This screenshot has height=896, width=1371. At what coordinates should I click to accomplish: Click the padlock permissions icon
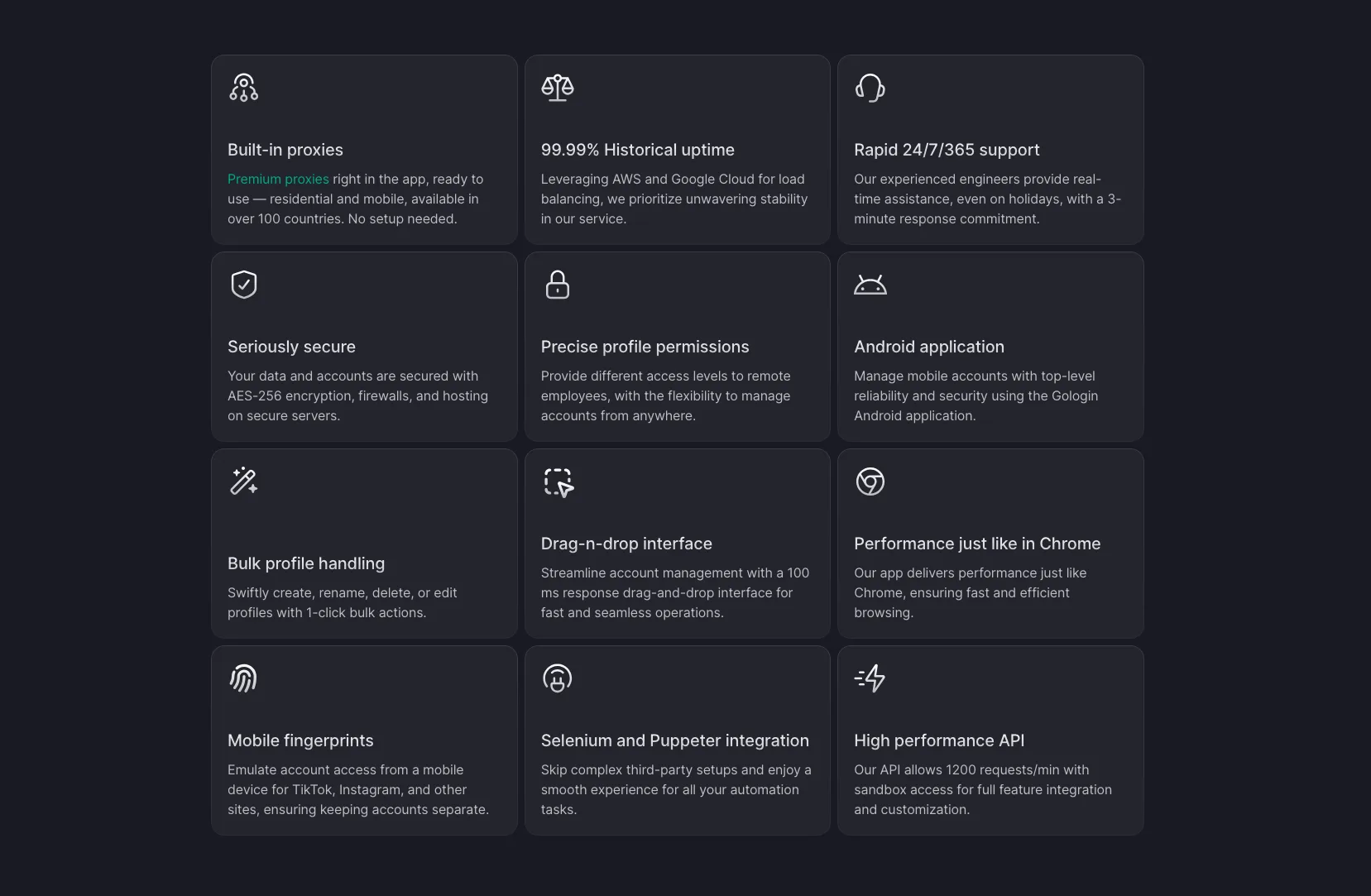[x=557, y=285]
